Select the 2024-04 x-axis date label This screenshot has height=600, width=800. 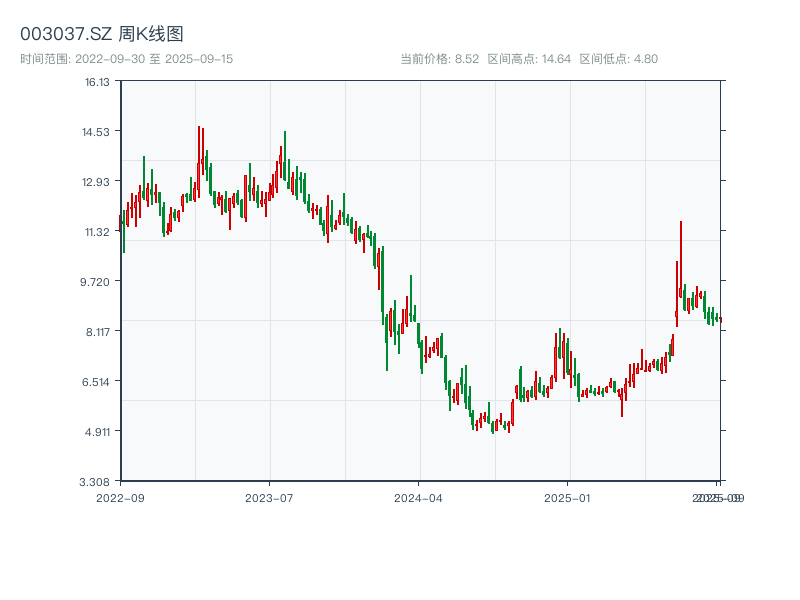click(x=419, y=497)
